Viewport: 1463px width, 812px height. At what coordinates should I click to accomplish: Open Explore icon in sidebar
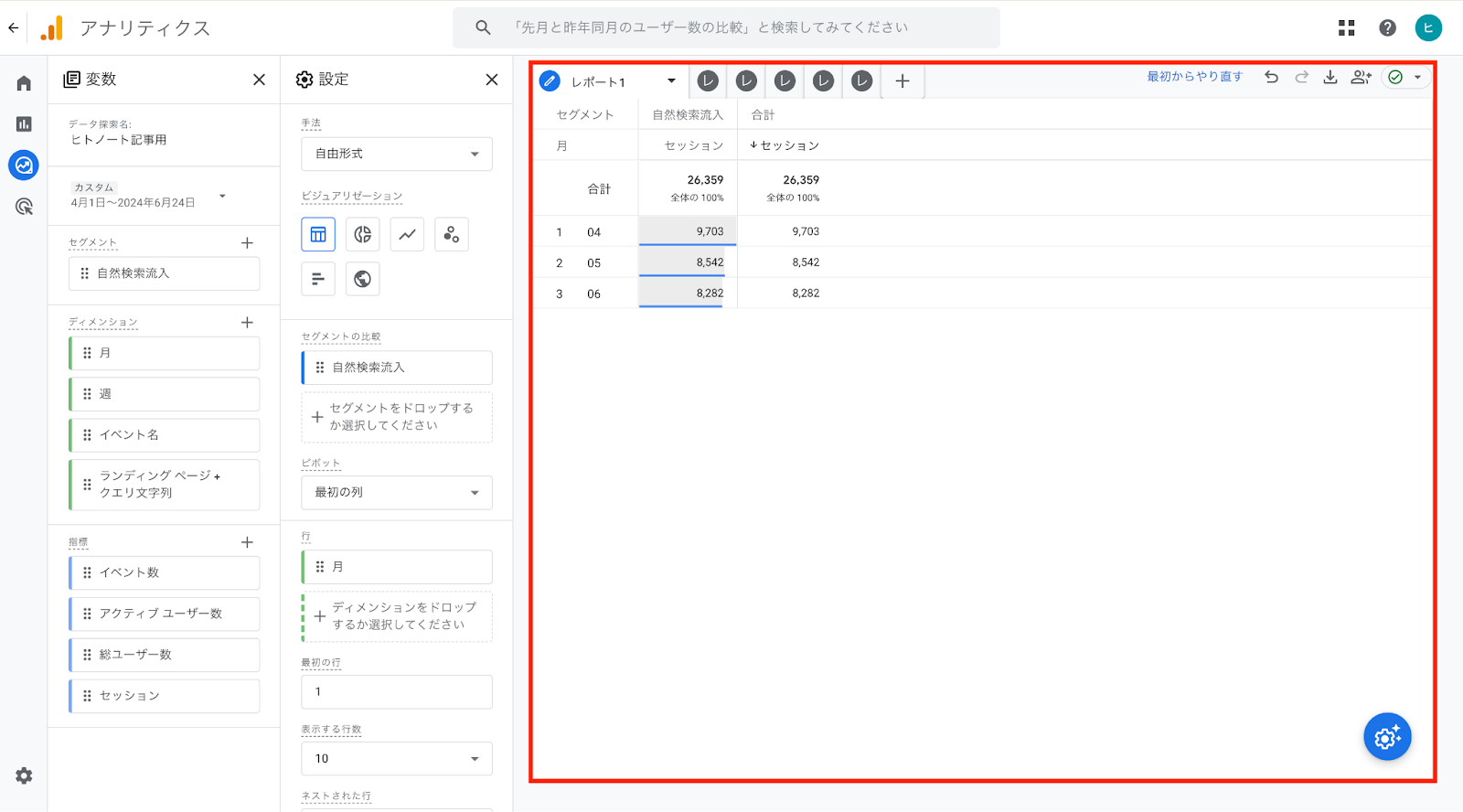coord(24,166)
